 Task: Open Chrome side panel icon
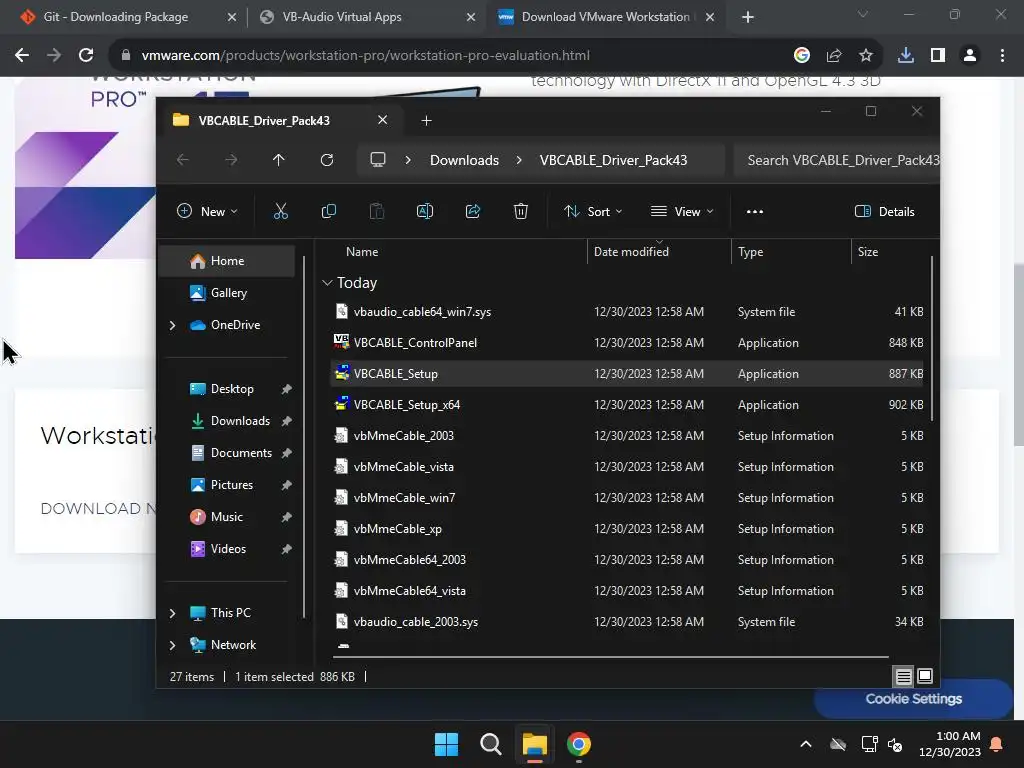coord(938,56)
